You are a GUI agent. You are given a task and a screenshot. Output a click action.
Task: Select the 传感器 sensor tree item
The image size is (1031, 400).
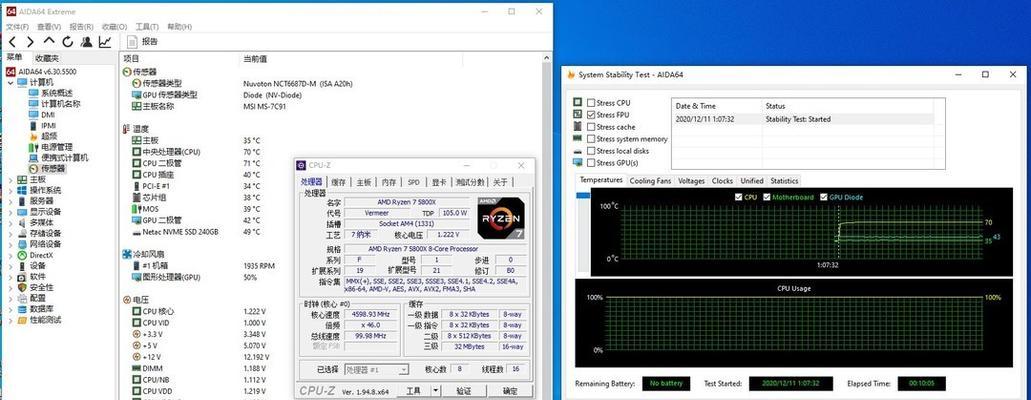click(53, 168)
